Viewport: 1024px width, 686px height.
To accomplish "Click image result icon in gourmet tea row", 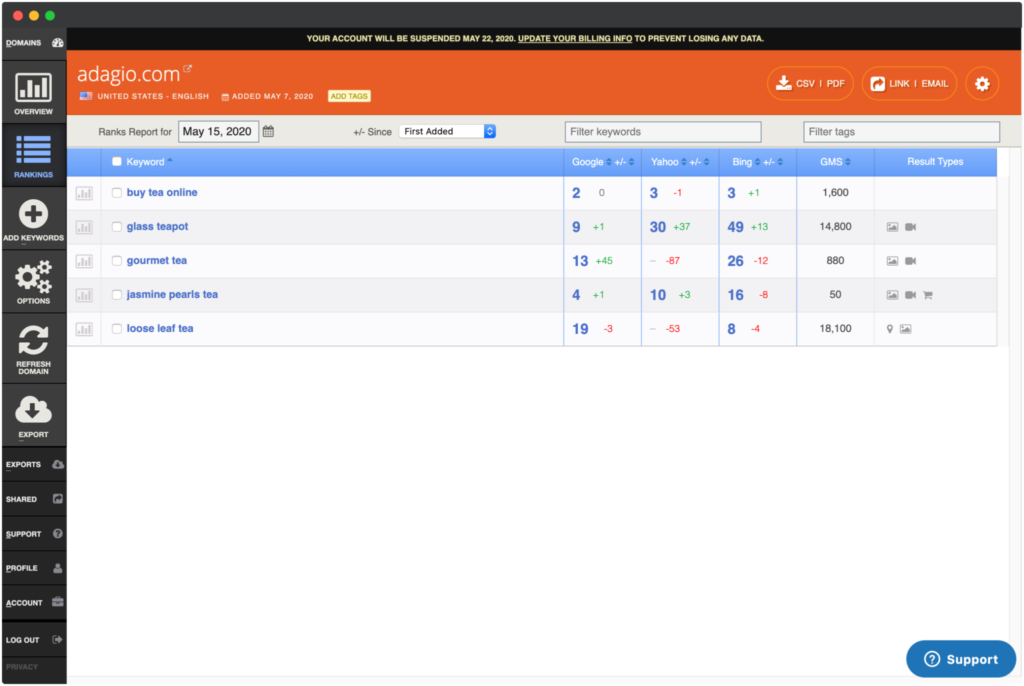I will [x=892, y=261].
